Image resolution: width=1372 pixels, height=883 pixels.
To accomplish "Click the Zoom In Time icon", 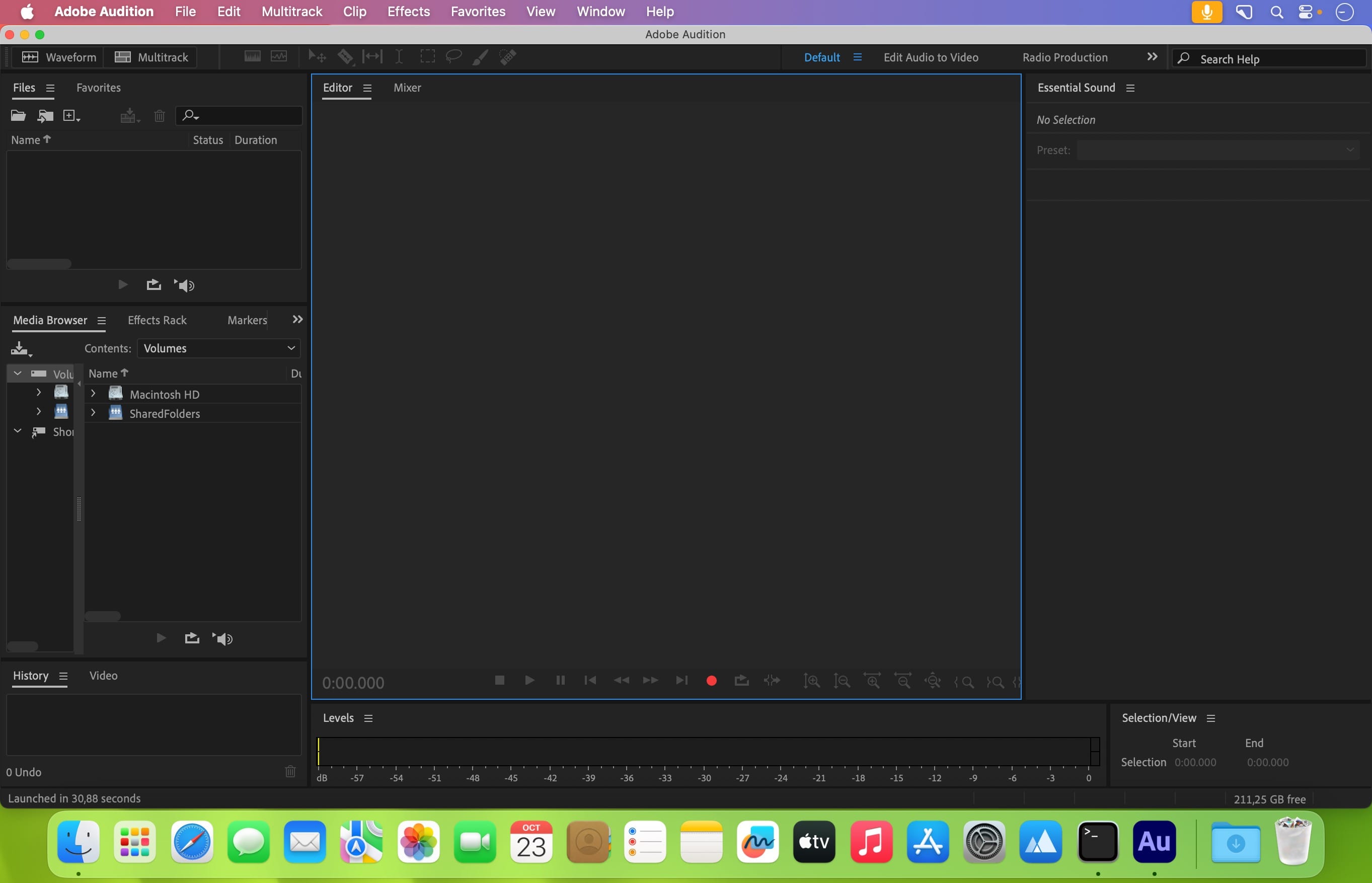I will [x=872, y=681].
